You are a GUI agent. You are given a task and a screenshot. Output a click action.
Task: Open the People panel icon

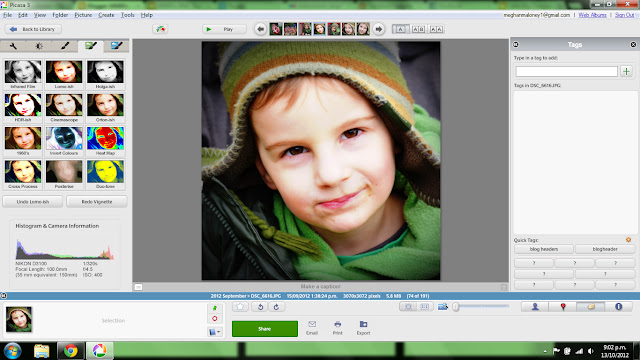tap(535, 307)
